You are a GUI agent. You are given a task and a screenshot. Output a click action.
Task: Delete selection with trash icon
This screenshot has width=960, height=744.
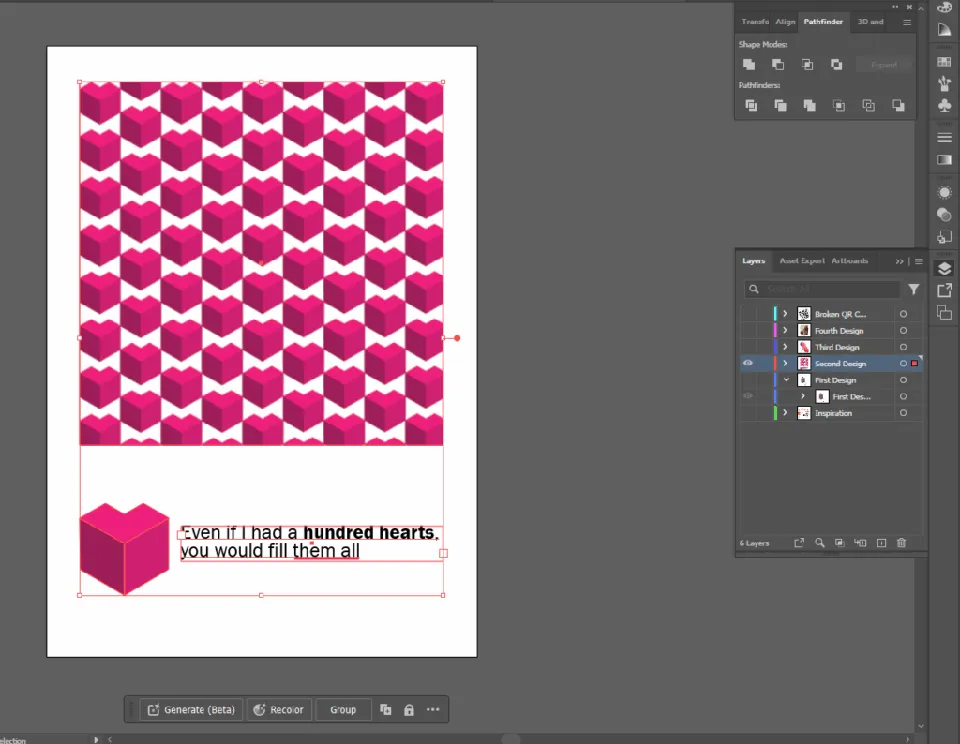click(x=901, y=543)
